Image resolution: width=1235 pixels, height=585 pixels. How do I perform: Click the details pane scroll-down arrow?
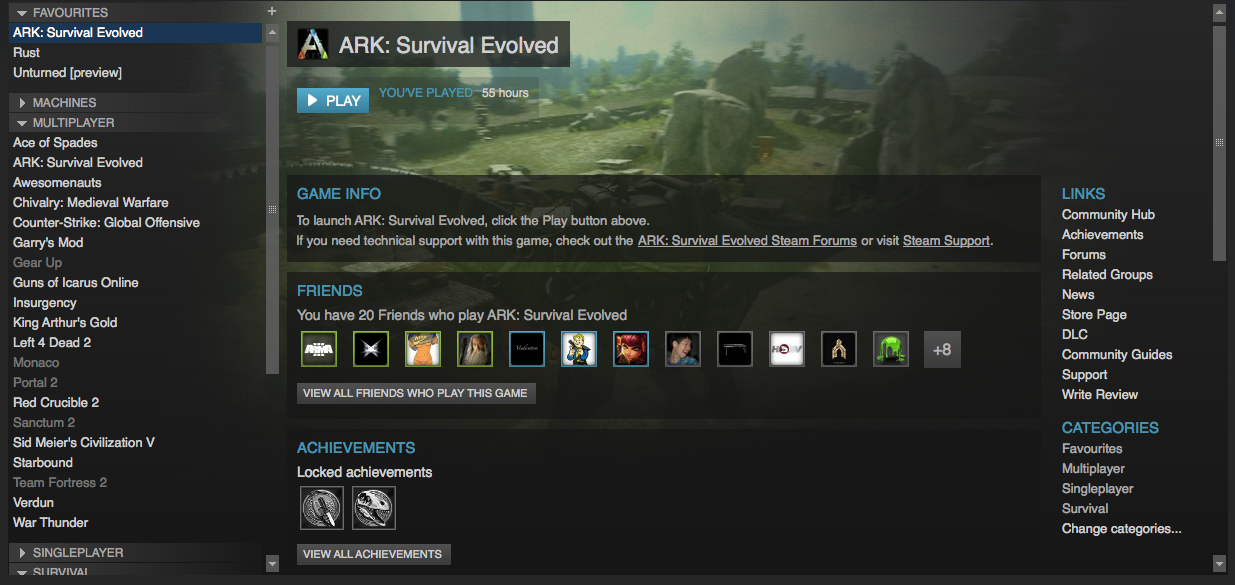click(x=1219, y=562)
